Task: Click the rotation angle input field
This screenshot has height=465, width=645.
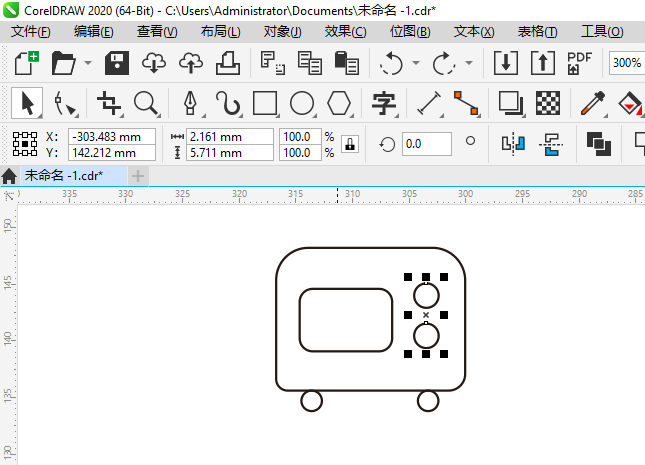Action: [x=426, y=144]
